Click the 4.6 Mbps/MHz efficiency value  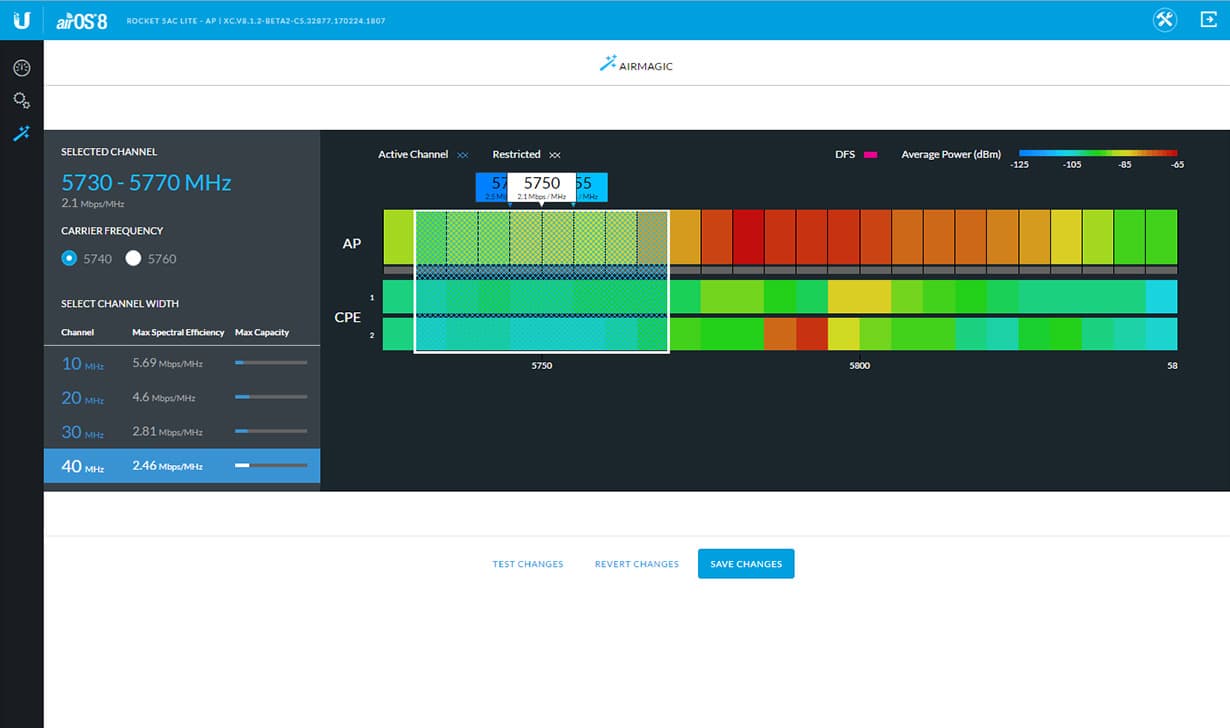pos(164,398)
